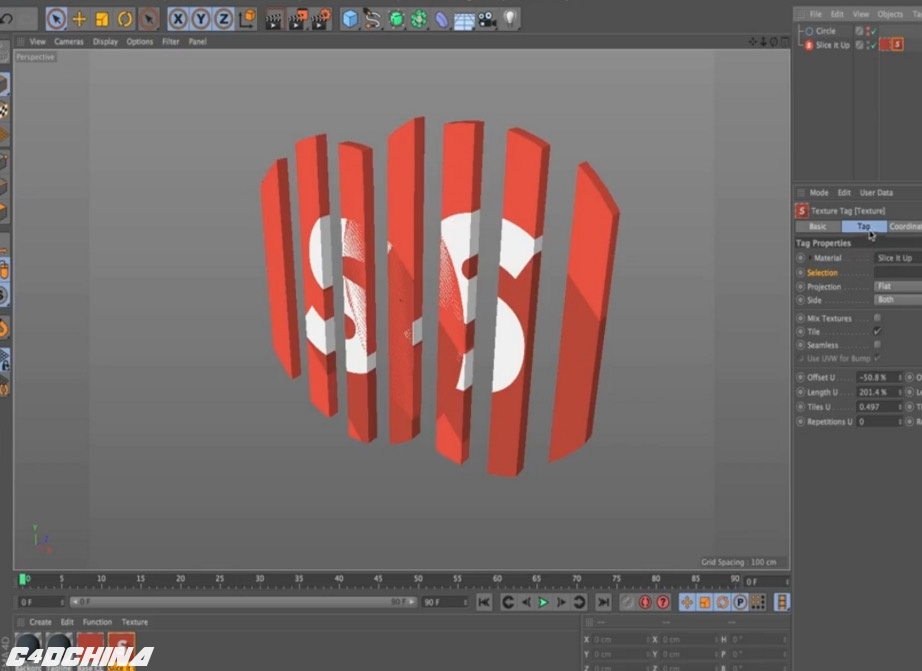Open the Material Manager Texture menu

(x=135, y=622)
